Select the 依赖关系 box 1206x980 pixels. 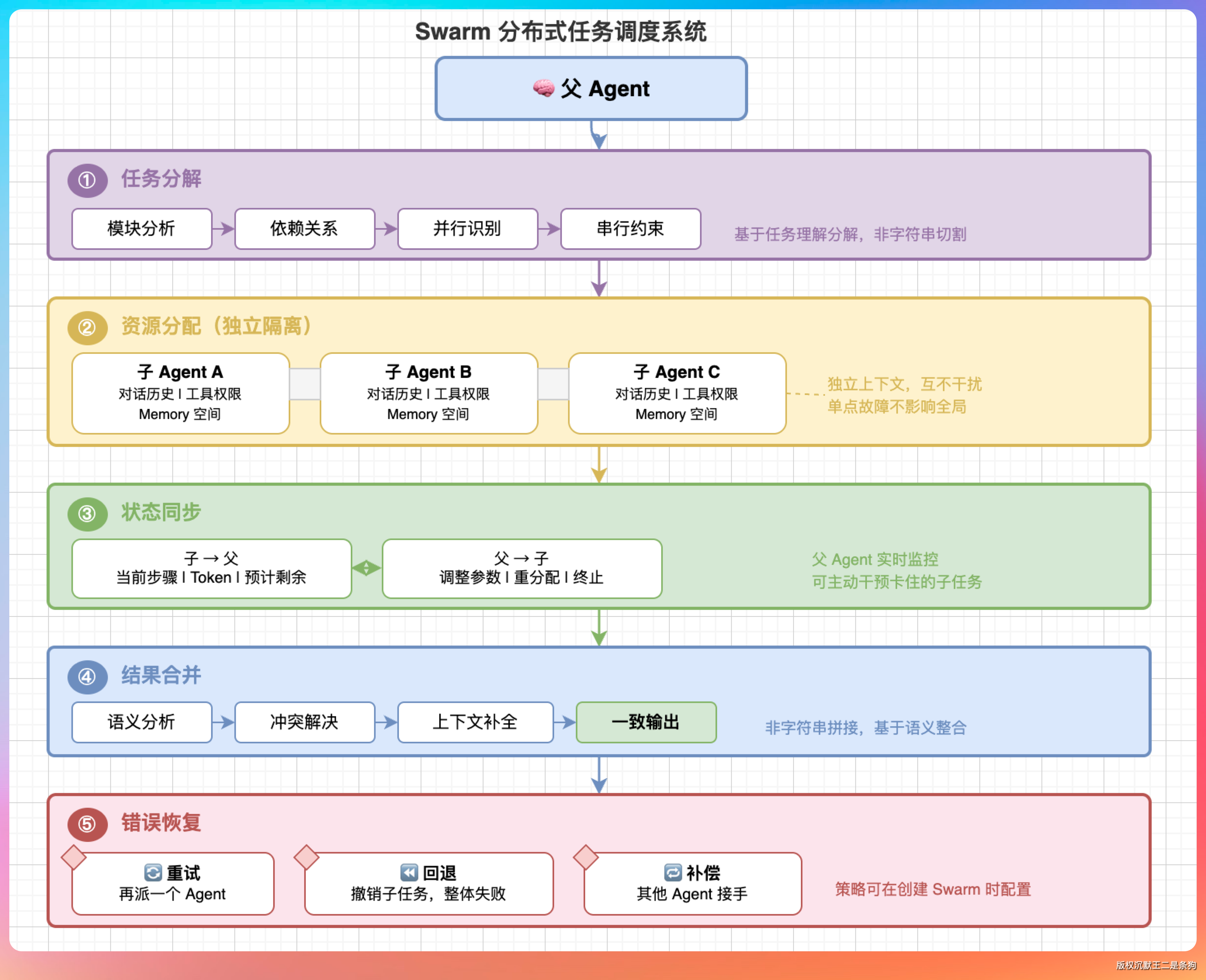pyautogui.click(x=304, y=229)
